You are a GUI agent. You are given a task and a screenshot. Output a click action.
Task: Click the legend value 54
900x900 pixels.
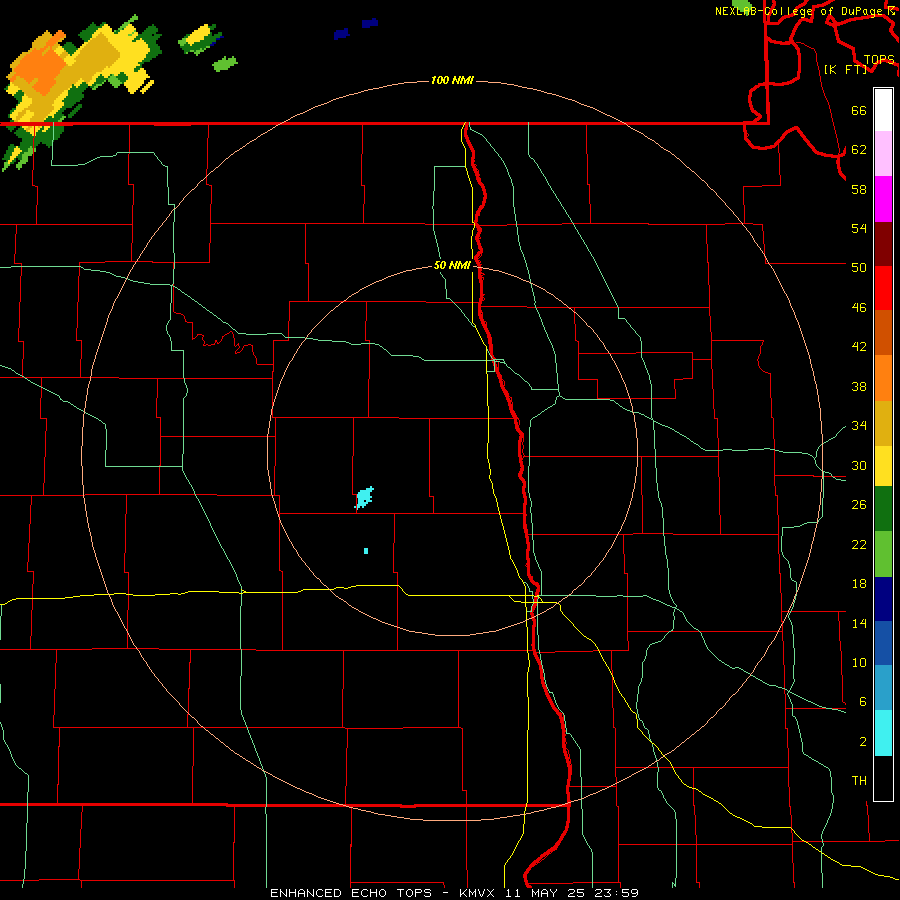pos(859,228)
